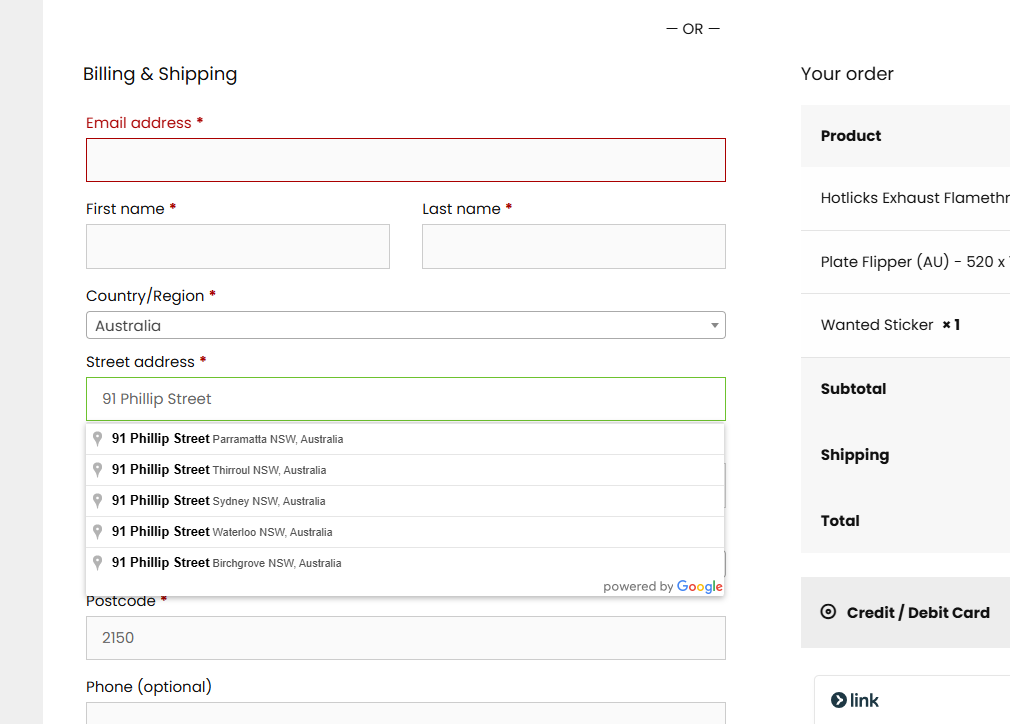This screenshot has height=724, width=1010.
Task: Click the Billing & Shipping heading
Action: tap(160, 74)
